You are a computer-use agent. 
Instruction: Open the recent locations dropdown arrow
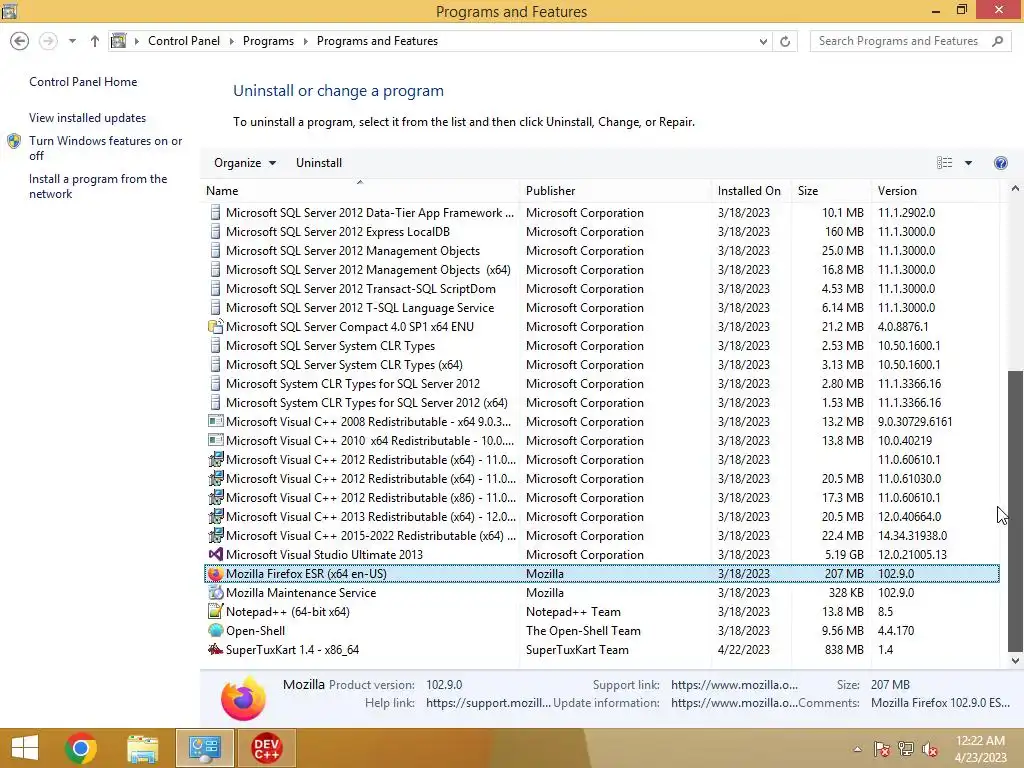pyautogui.click(x=72, y=40)
